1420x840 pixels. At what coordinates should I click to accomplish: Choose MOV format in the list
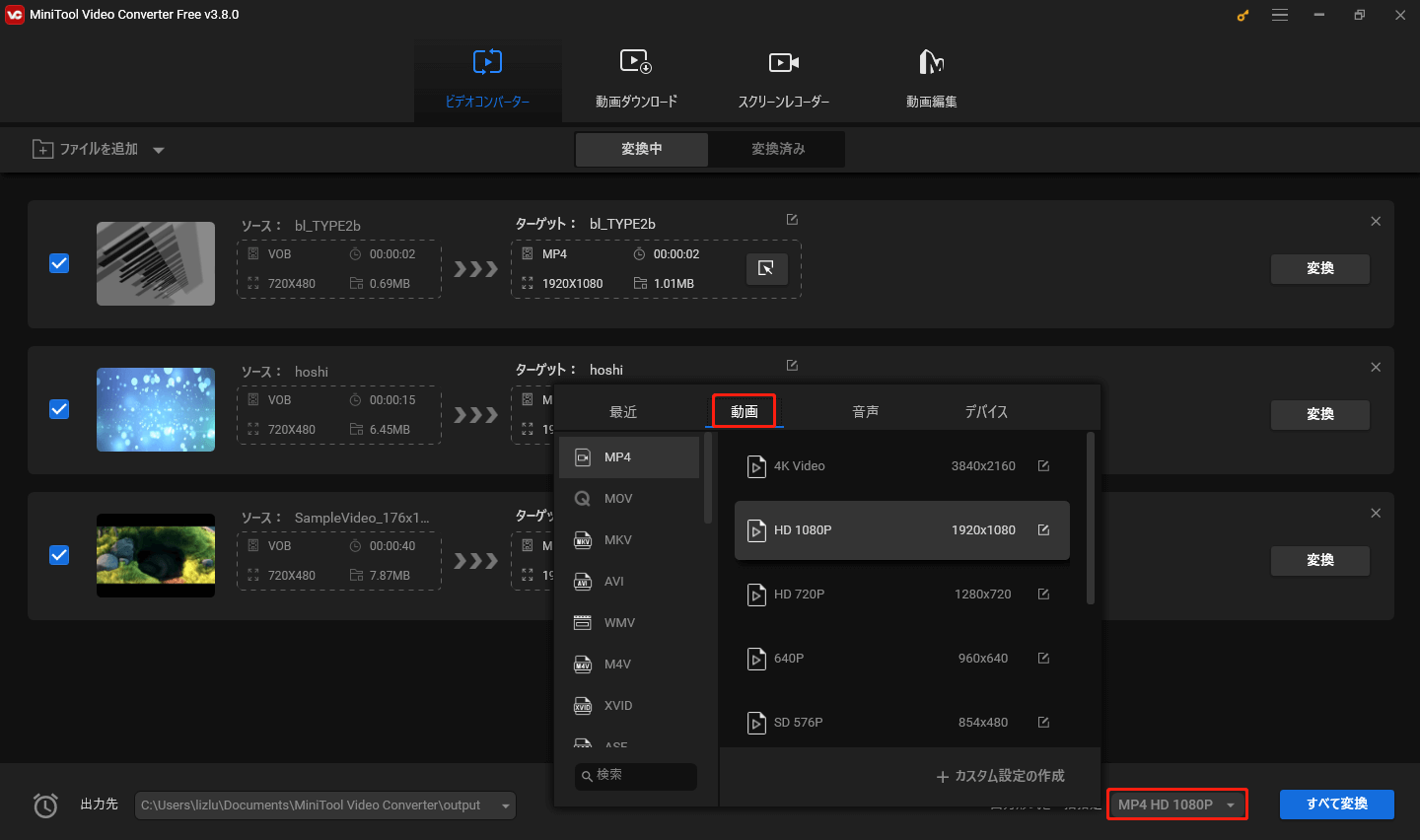pyautogui.click(x=629, y=499)
